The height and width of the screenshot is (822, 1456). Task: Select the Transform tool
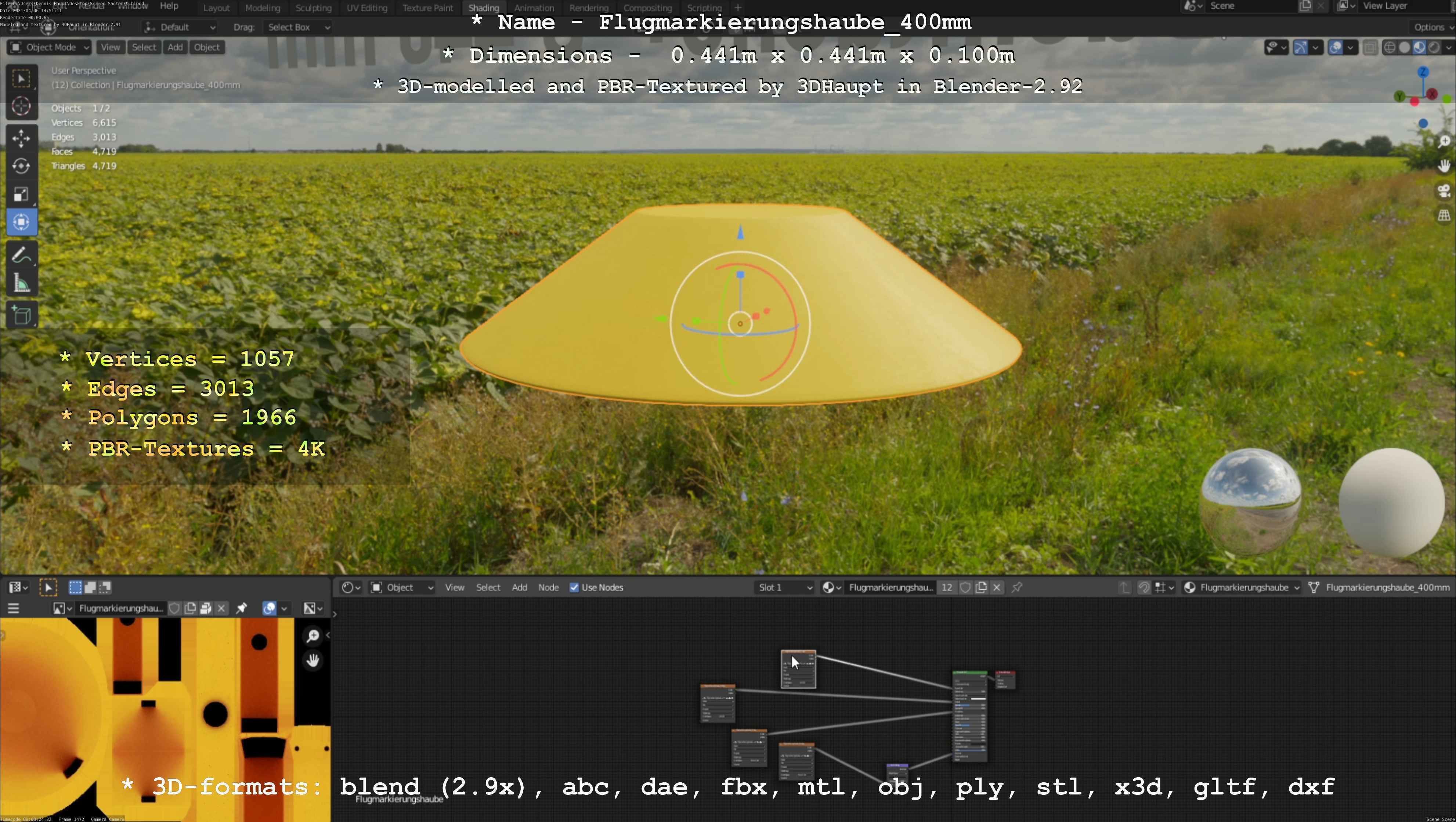tap(21, 222)
